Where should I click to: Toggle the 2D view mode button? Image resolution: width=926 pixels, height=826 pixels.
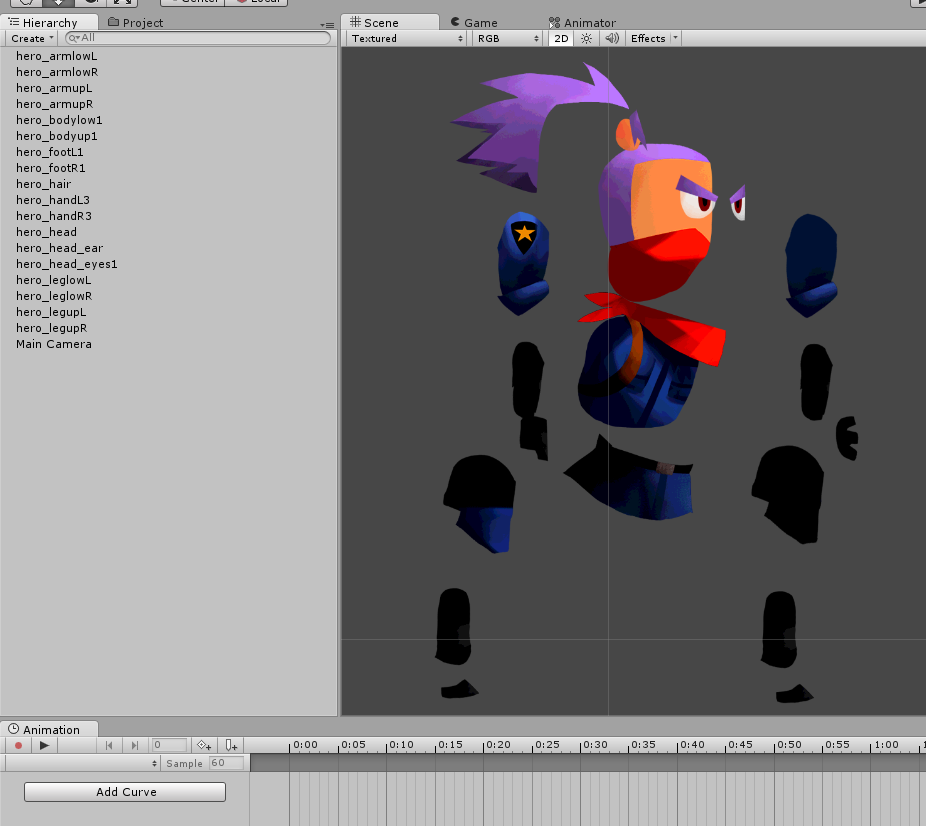click(561, 38)
